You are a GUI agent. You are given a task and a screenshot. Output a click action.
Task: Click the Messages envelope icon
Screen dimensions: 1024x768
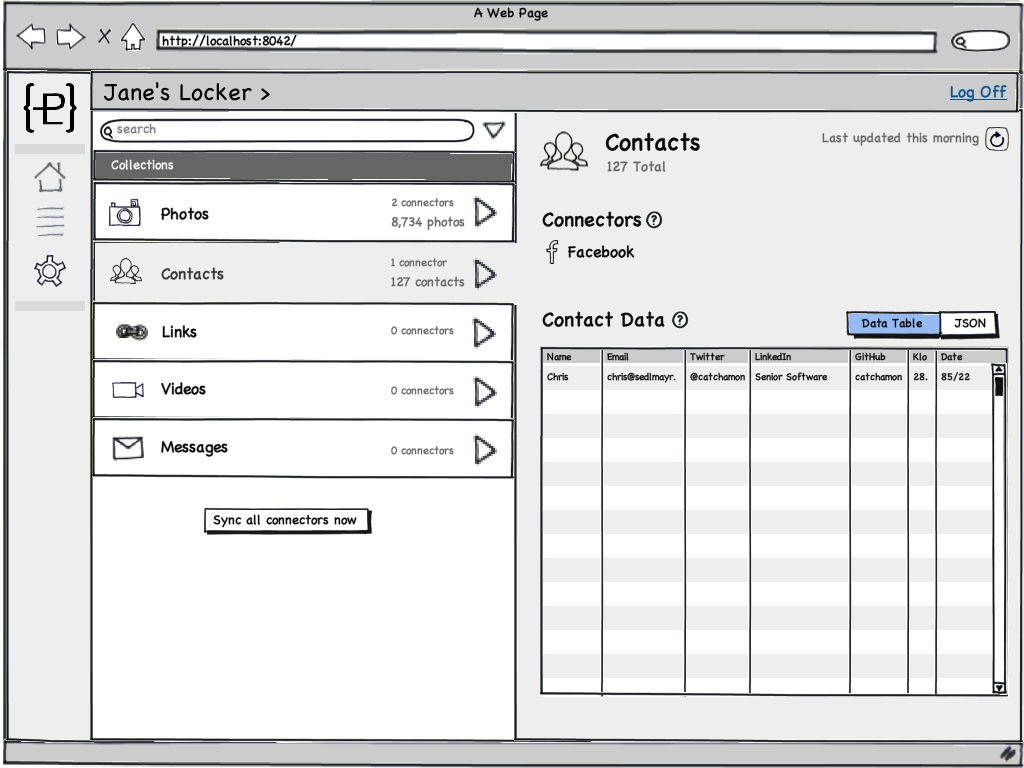[x=127, y=448]
